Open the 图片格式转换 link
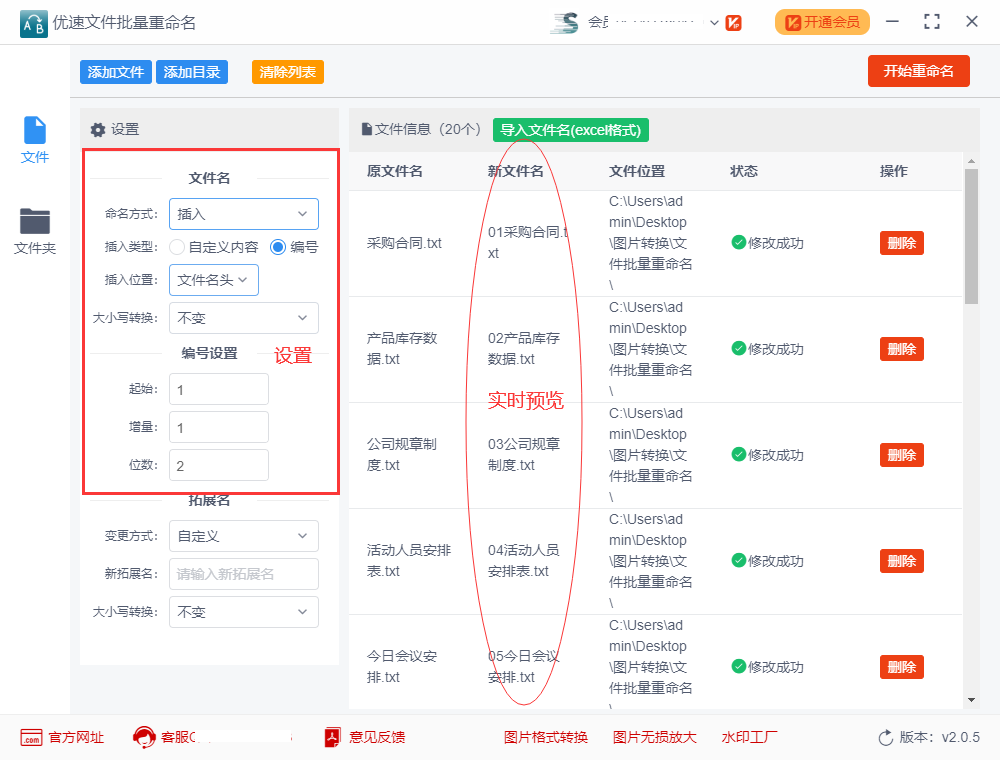The width and height of the screenshot is (1000, 760). (546, 738)
